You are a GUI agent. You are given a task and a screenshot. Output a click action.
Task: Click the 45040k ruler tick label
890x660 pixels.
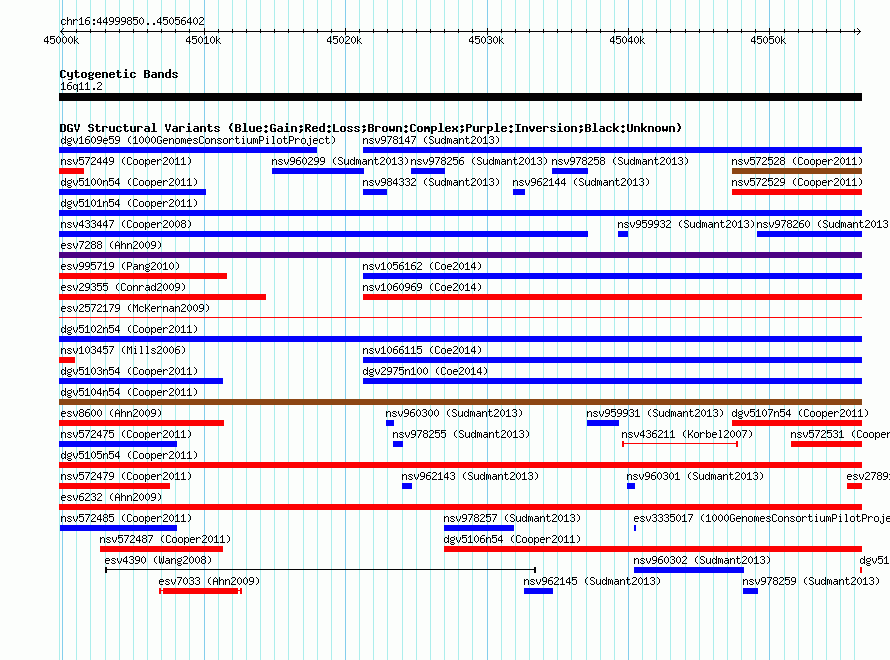tap(627, 40)
